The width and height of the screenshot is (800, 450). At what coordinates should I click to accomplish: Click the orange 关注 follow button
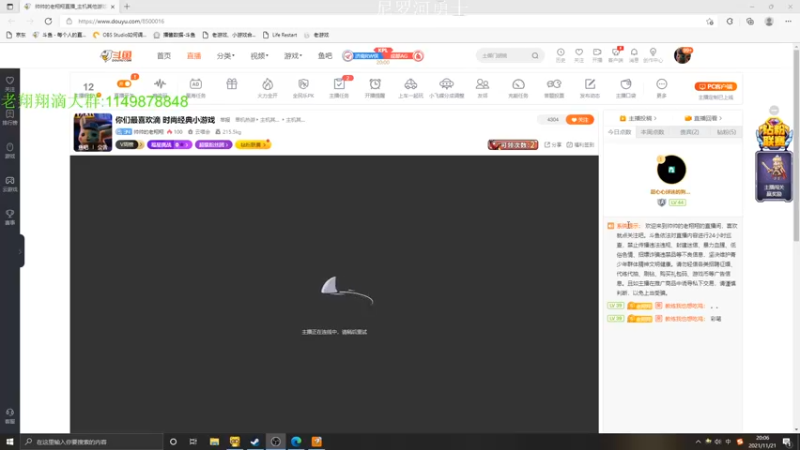(x=580, y=119)
